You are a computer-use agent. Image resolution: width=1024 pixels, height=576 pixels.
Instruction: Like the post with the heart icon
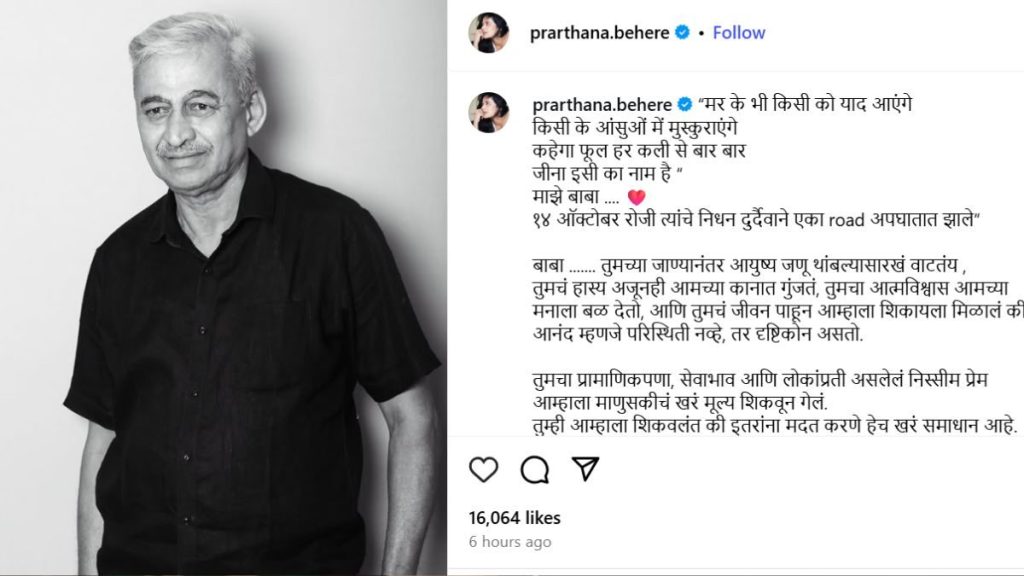(483, 470)
